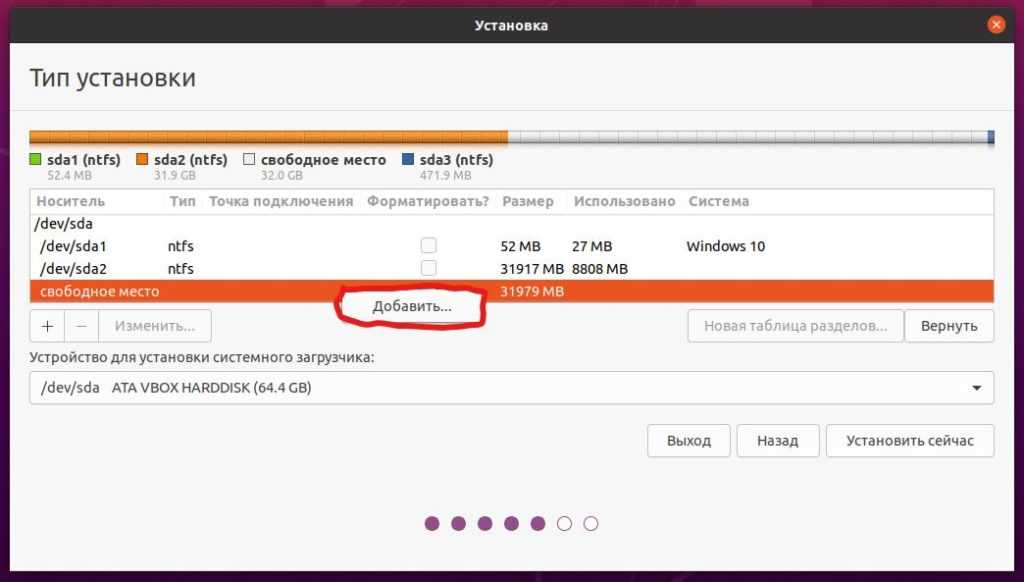
Task: Sort by the "Размер" column header
Action: [x=528, y=201]
